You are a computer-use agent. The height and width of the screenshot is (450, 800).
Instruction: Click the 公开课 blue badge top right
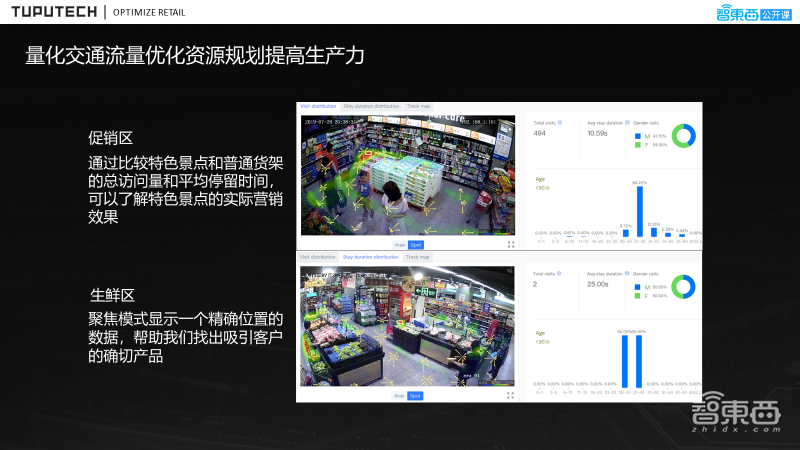click(776, 14)
